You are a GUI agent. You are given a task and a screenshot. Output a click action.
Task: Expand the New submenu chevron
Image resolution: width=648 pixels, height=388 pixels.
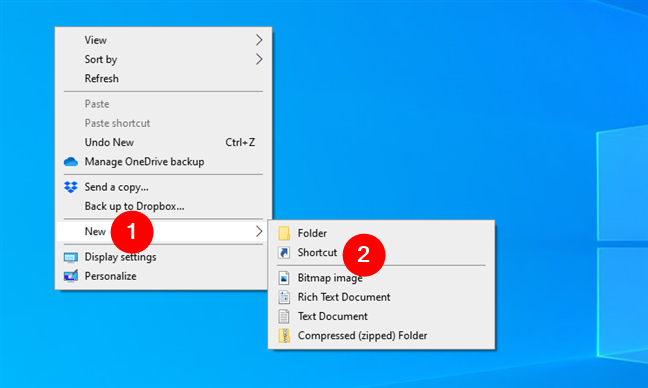click(259, 231)
